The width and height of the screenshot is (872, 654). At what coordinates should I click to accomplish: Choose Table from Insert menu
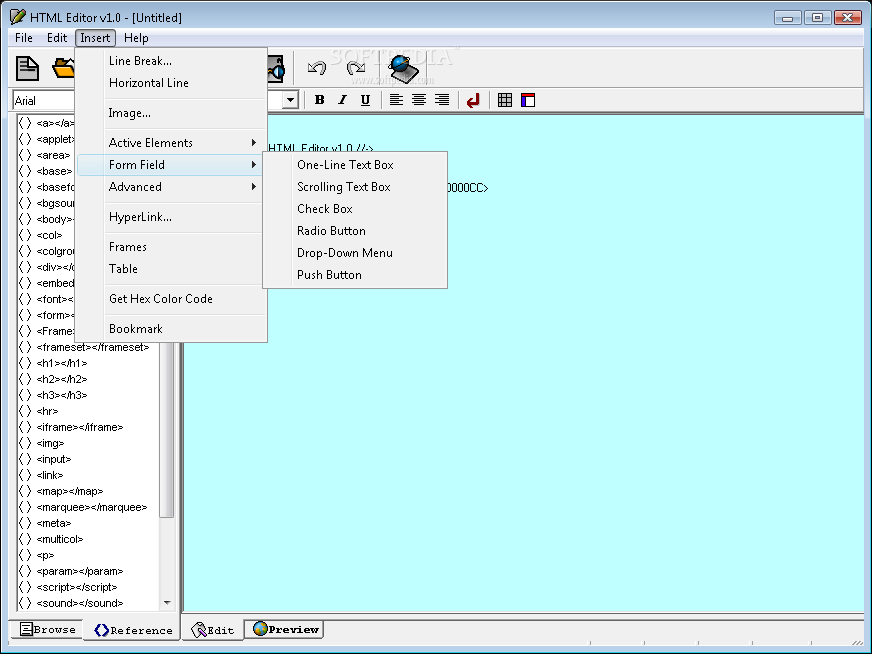coord(171,269)
